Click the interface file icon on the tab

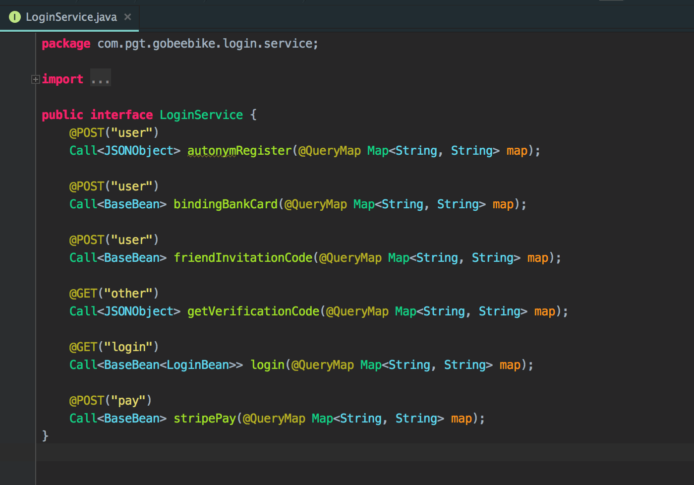(15, 17)
